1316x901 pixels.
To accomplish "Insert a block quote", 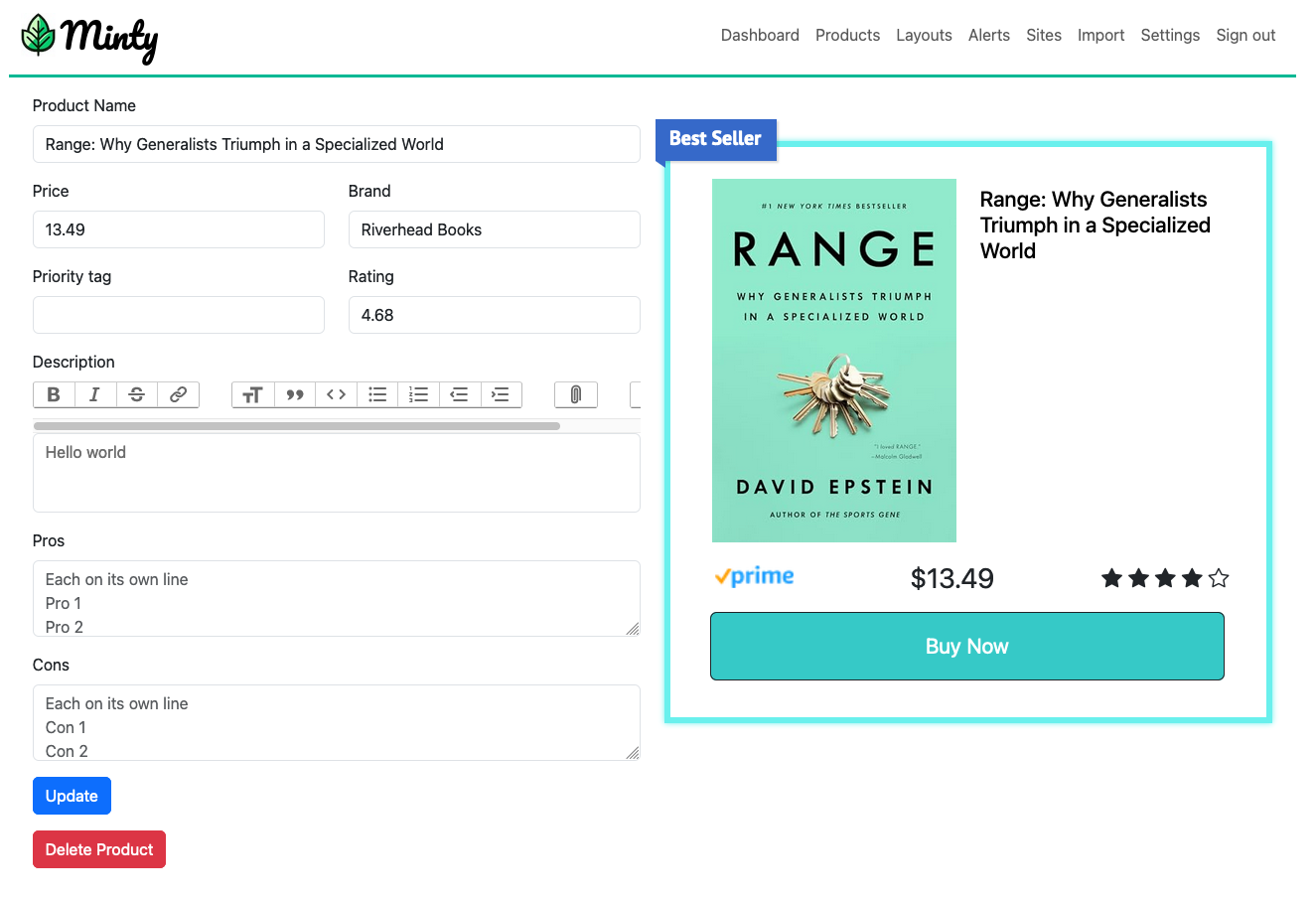I will tap(294, 394).
